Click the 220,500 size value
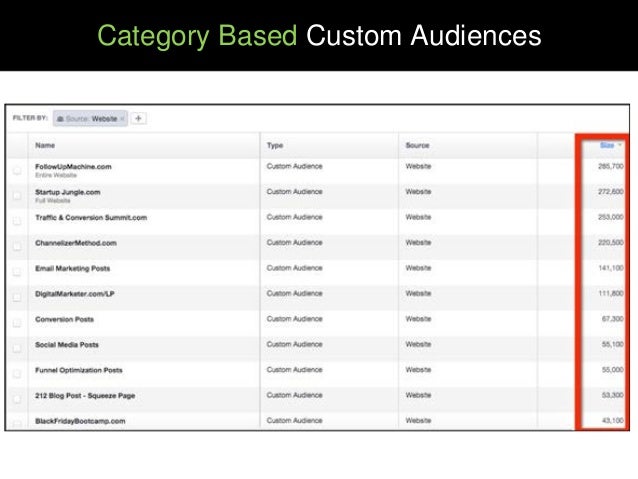Screen dimensions: 638x479 (610, 243)
